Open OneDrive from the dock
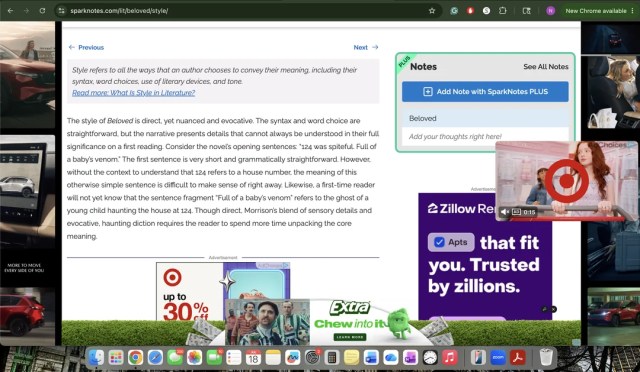640x372 pixels. click(x=391, y=358)
